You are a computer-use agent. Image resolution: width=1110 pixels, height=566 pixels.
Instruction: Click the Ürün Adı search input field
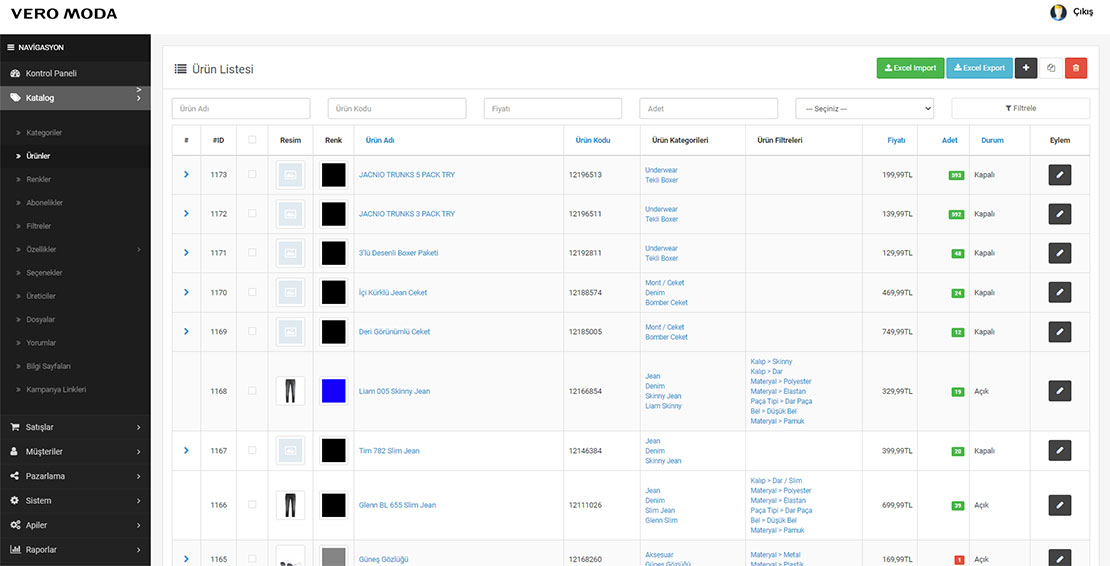[x=241, y=108]
